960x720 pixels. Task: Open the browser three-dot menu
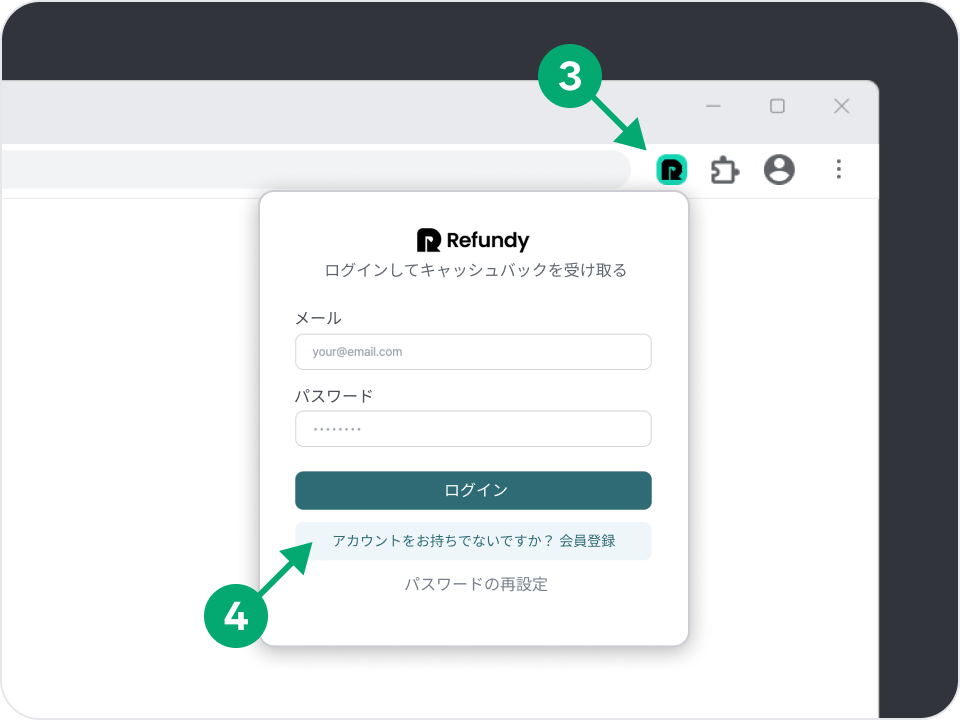[838, 169]
